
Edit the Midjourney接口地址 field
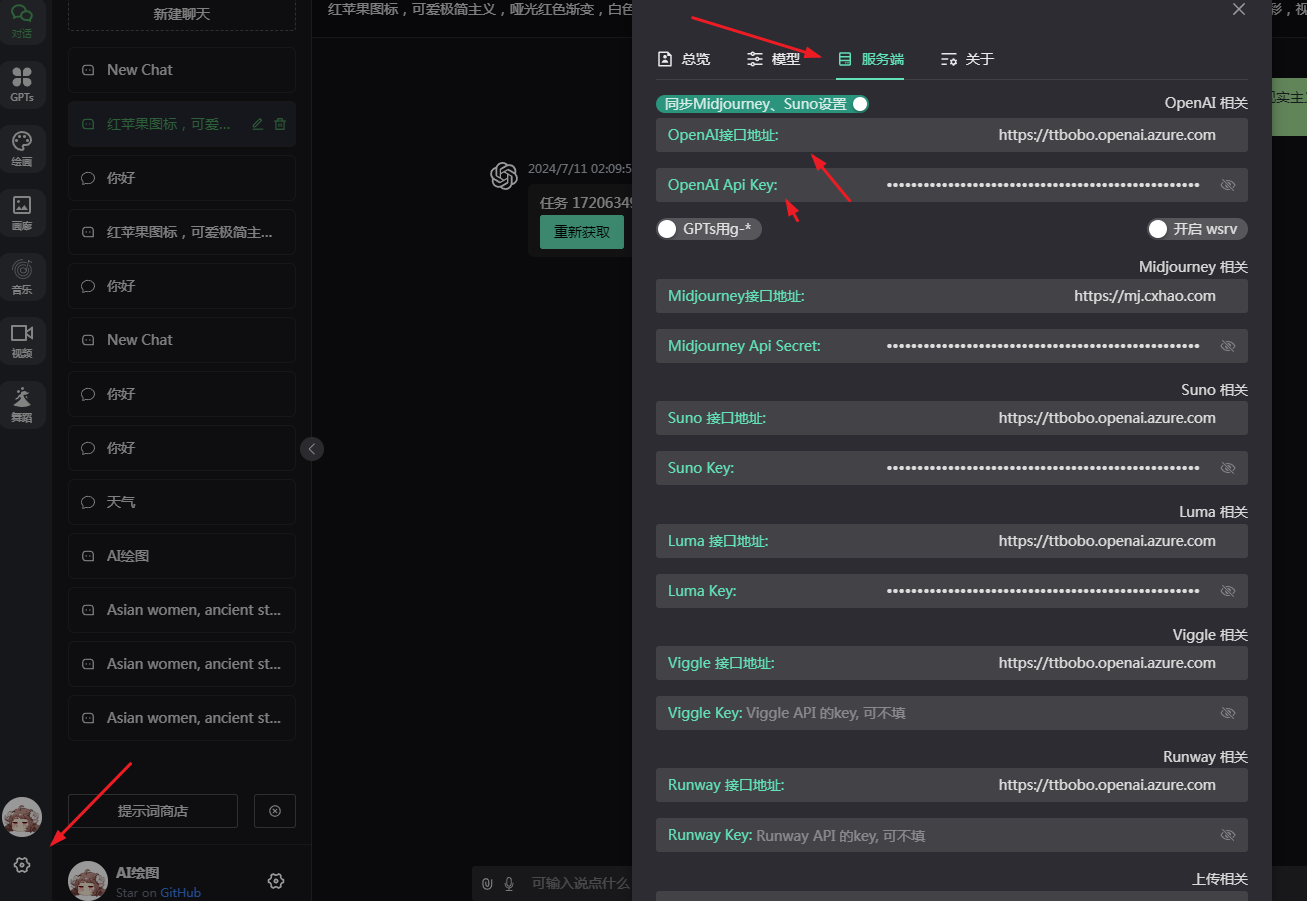click(952, 296)
